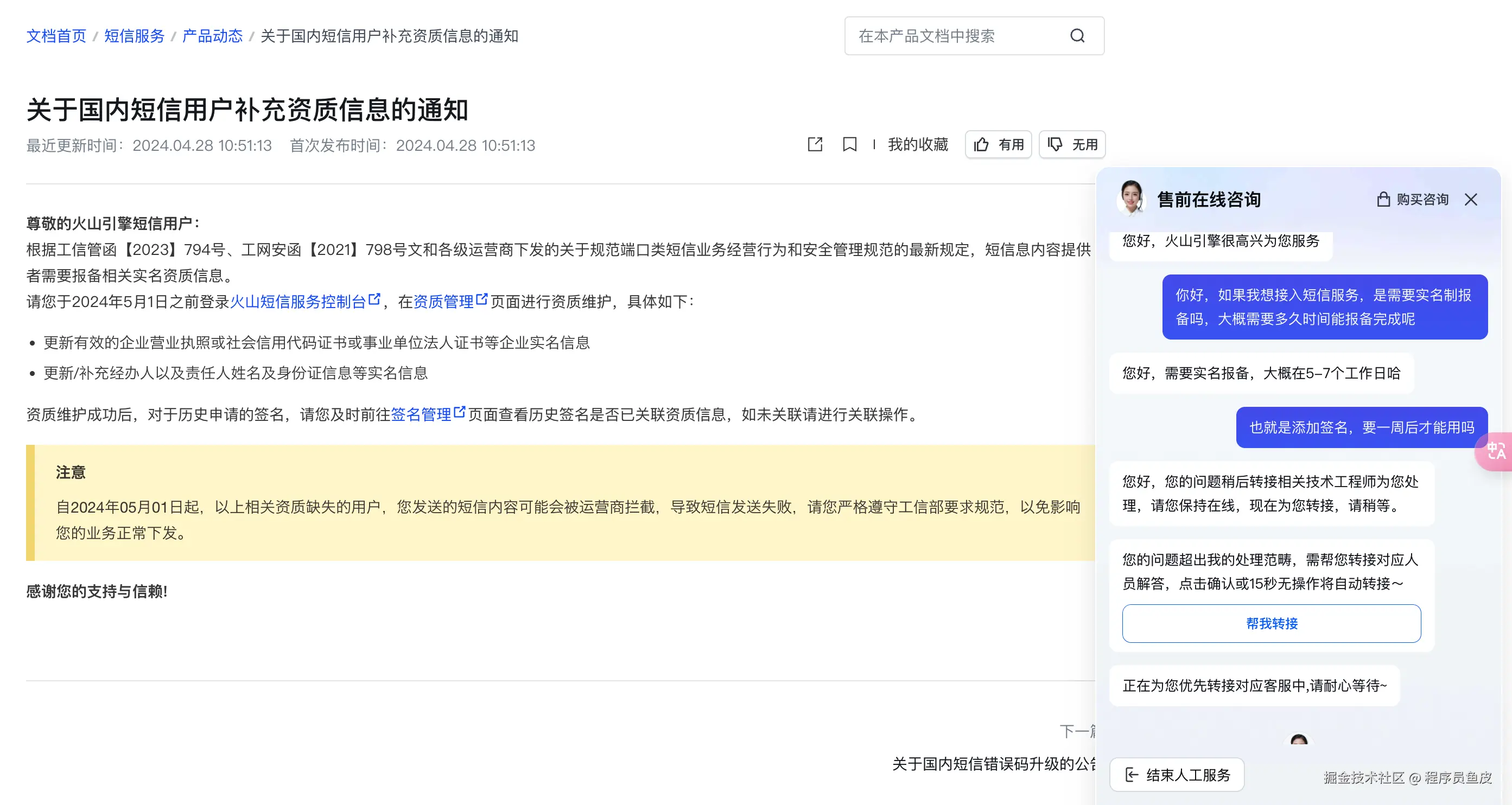Mark article as 有用 (thumbs up)
This screenshot has width=1512, height=805.
click(998, 144)
